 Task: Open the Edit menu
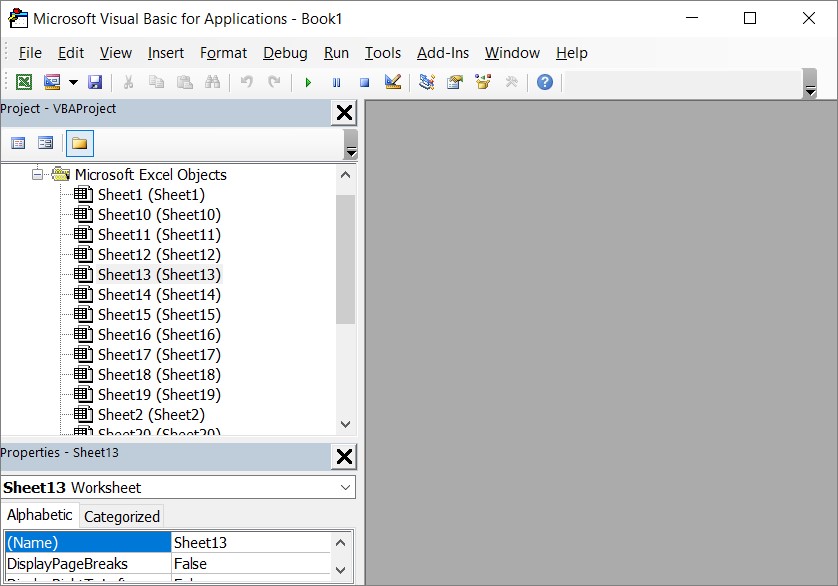pos(71,53)
